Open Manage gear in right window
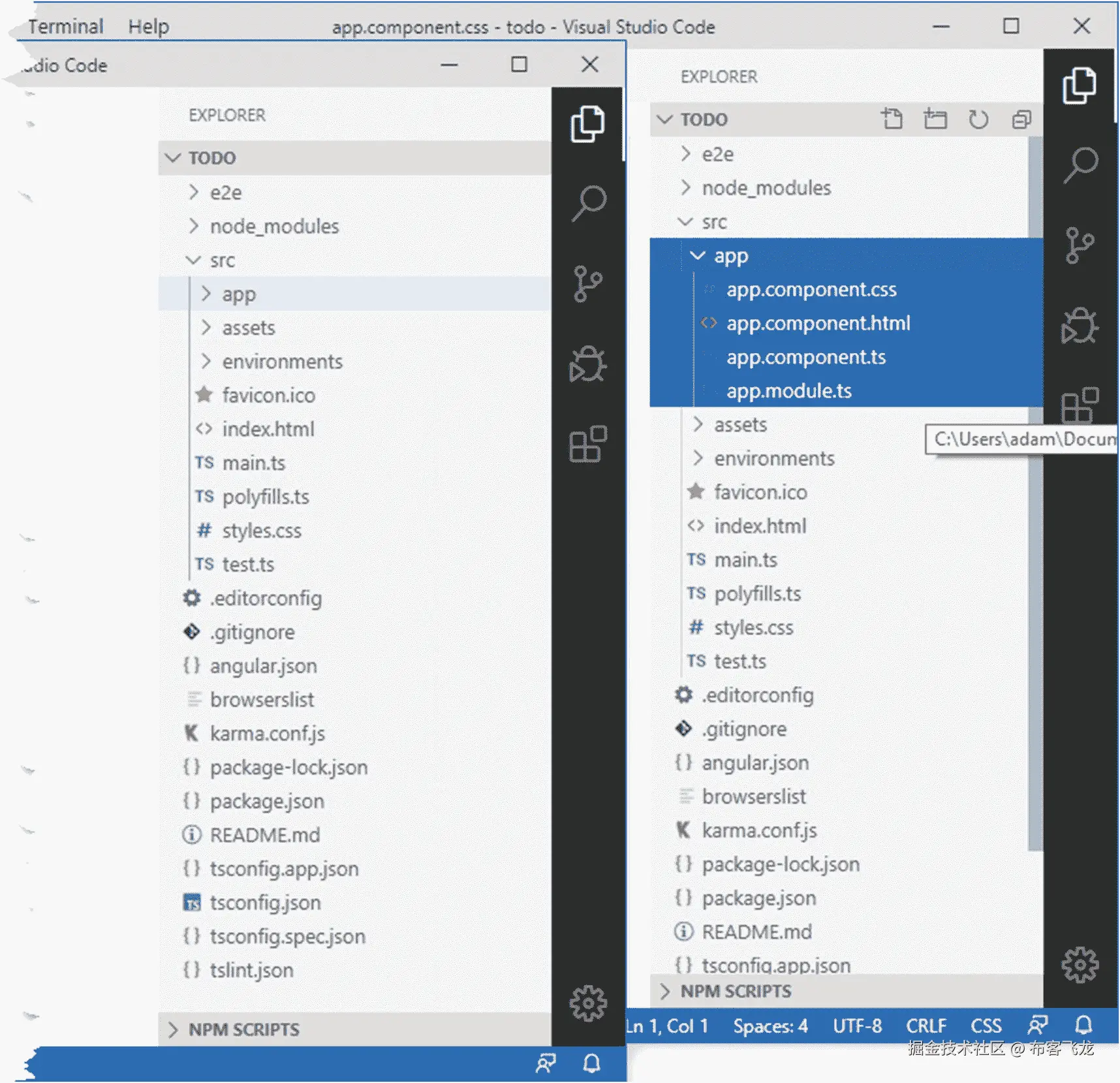This screenshot has height=1083, width=1120. (1080, 965)
